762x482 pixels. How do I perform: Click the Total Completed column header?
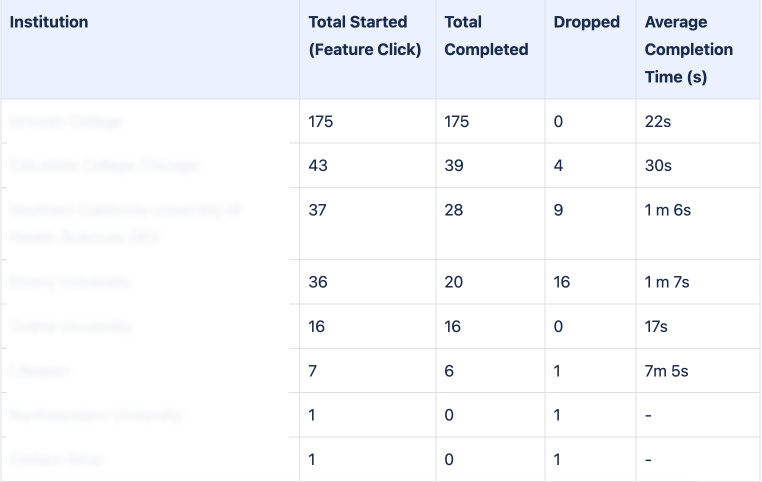point(486,35)
